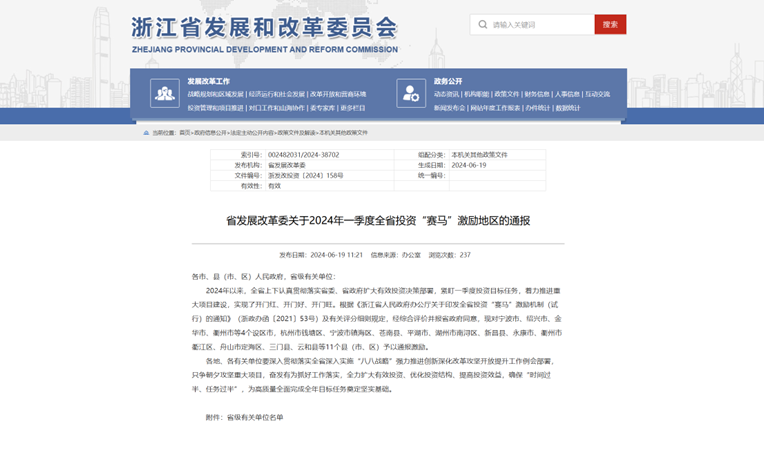Click the magnifier icon in search box

482,25
